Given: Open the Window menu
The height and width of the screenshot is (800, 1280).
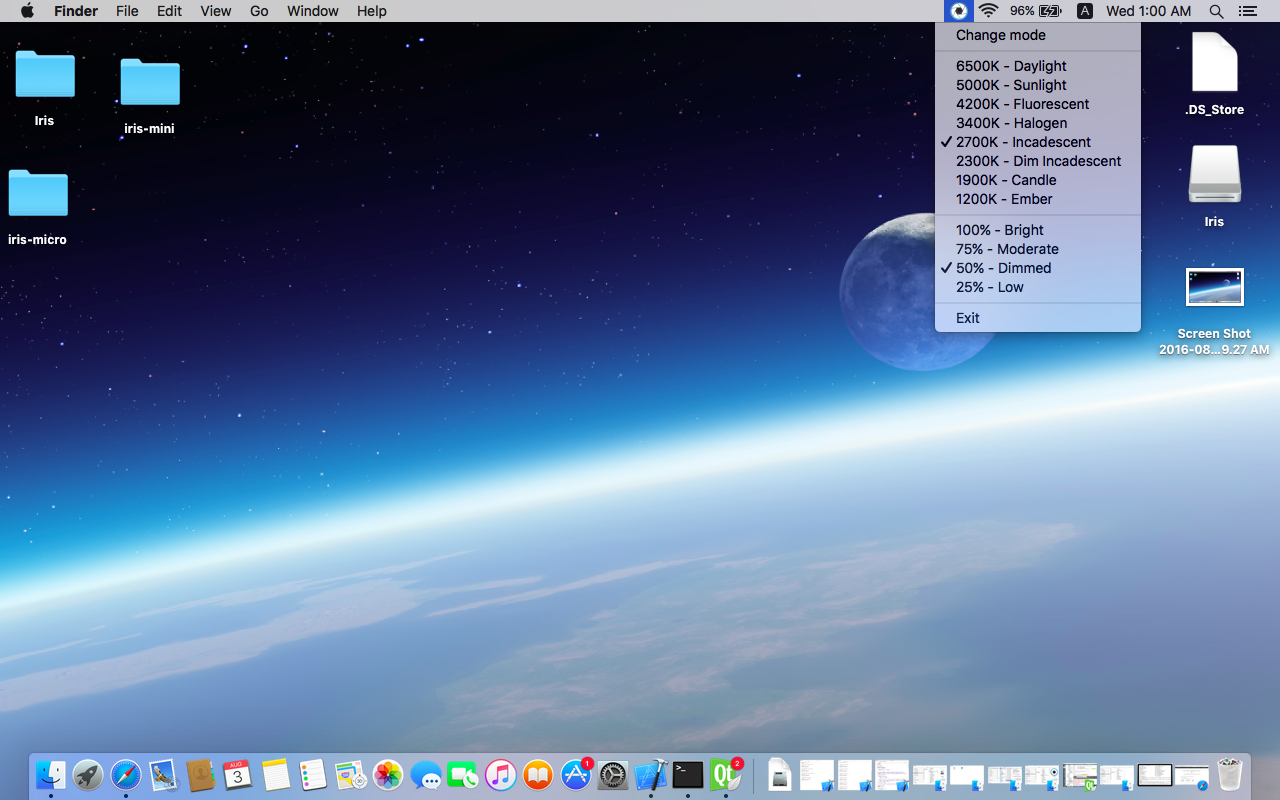Looking at the screenshot, I should (x=313, y=11).
